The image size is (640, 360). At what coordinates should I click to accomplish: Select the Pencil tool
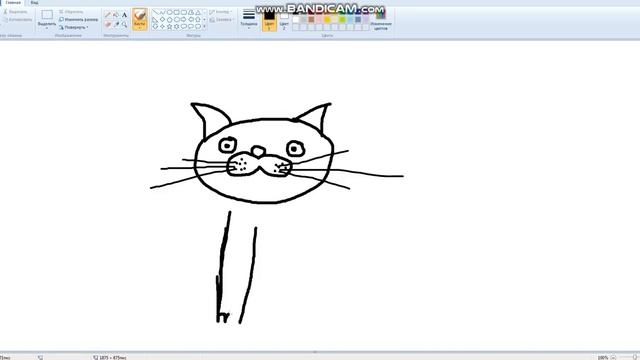108,14
